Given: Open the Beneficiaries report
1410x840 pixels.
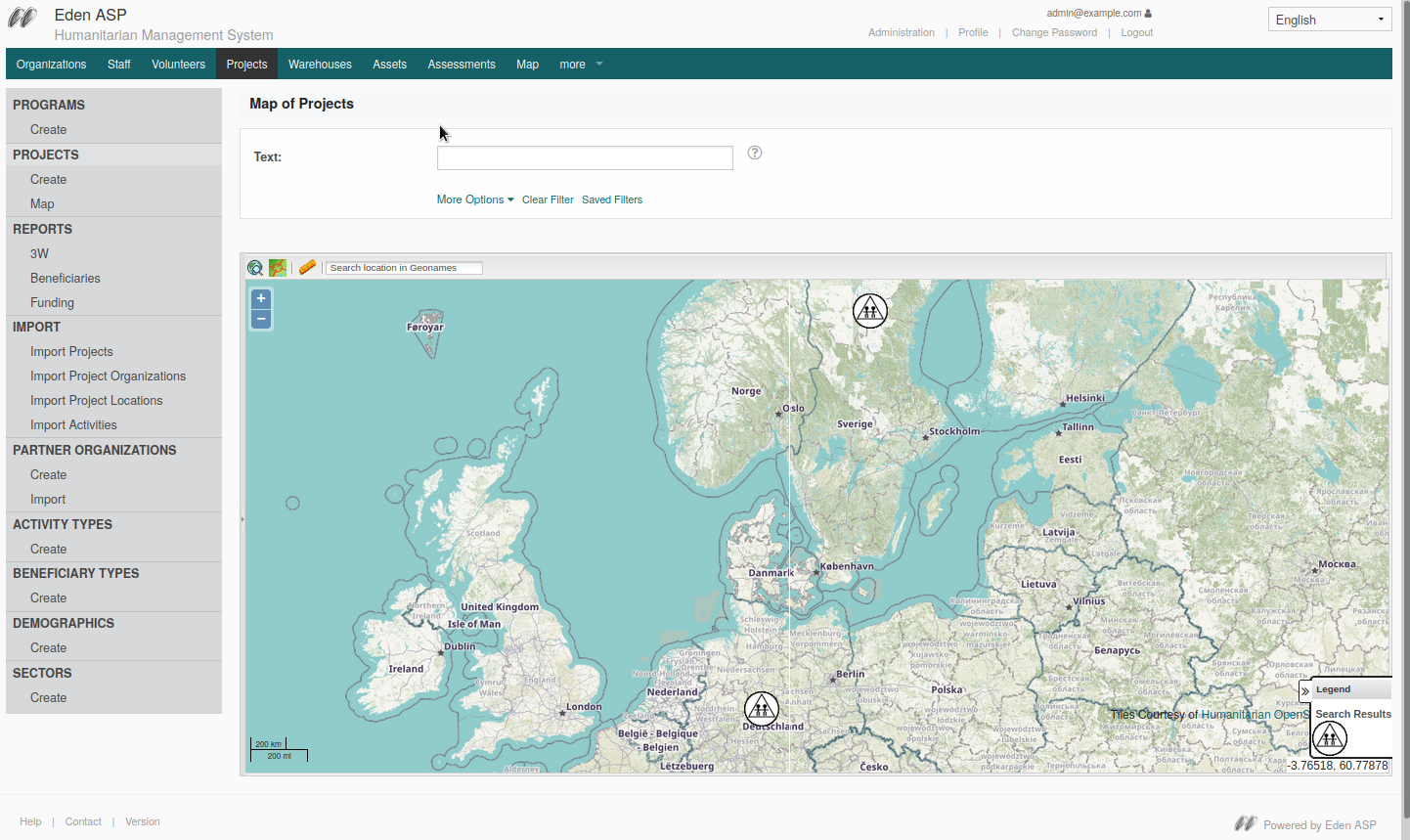Looking at the screenshot, I should (x=66, y=279).
